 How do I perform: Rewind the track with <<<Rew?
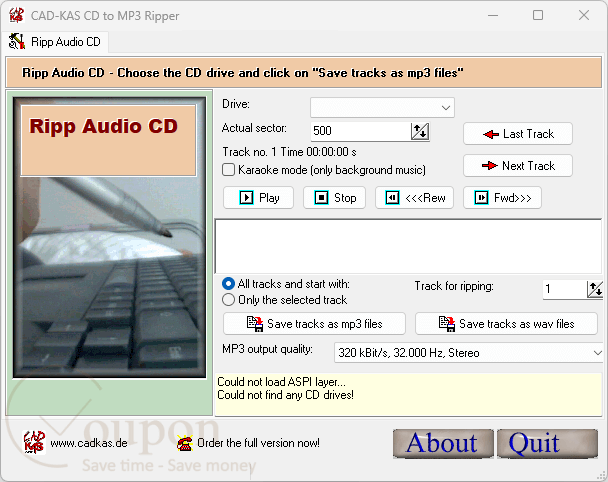(x=414, y=198)
